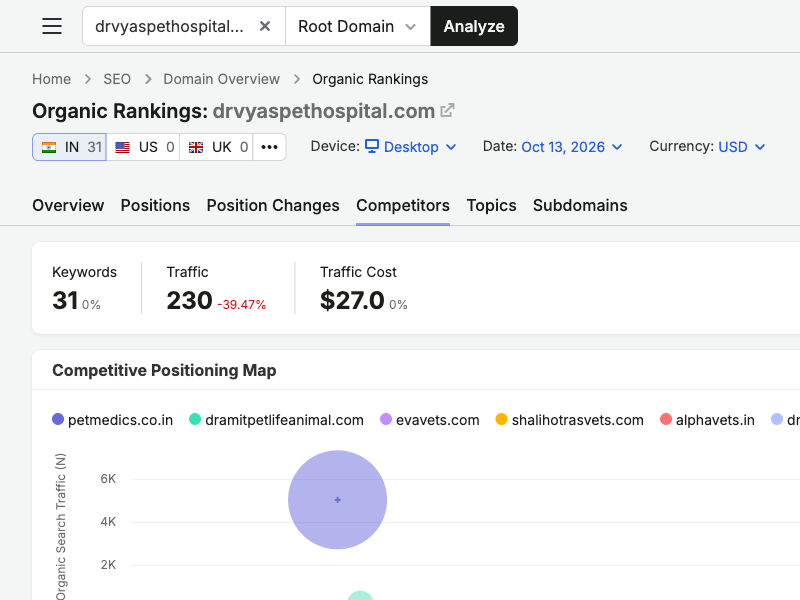Toggle dramitpetlifeanimal.com legend item

[276, 420]
